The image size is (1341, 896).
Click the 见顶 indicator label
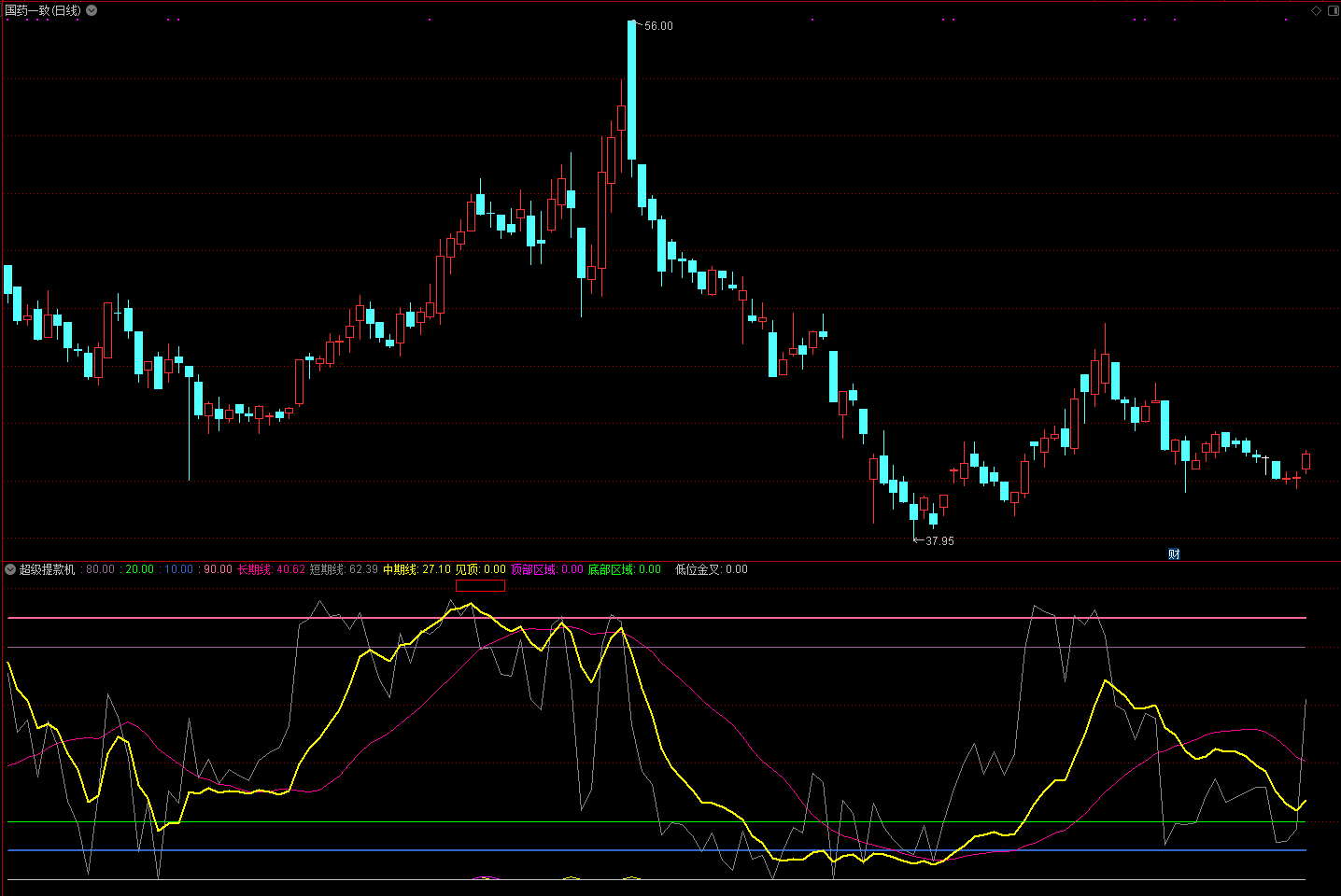467,569
